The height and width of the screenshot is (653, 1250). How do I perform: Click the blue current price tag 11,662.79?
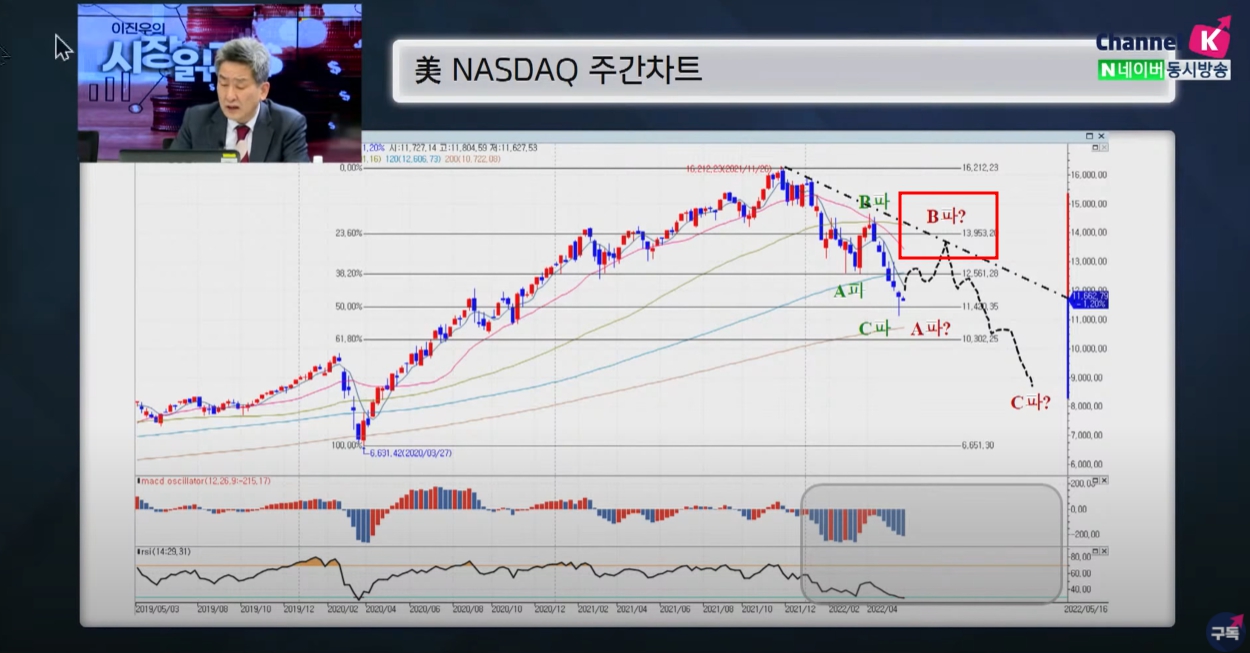1088,300
